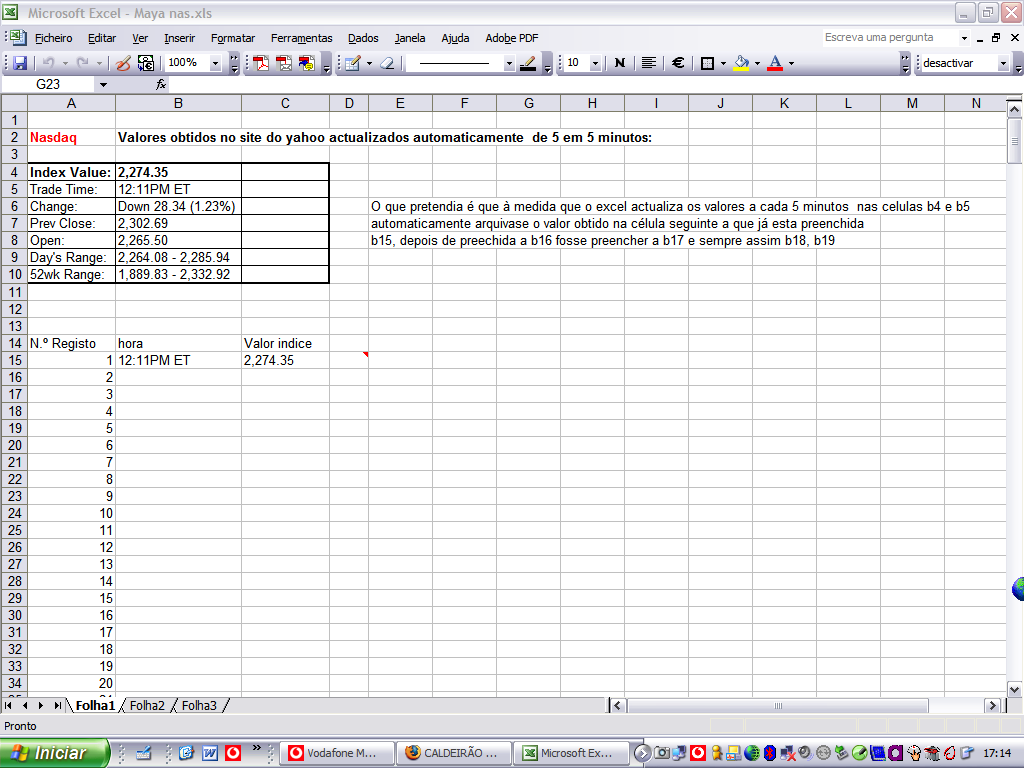Open the Editar menu
The height and width of the screenshot is (768, 1024).
pyautogui.click(x=102, y=38)
